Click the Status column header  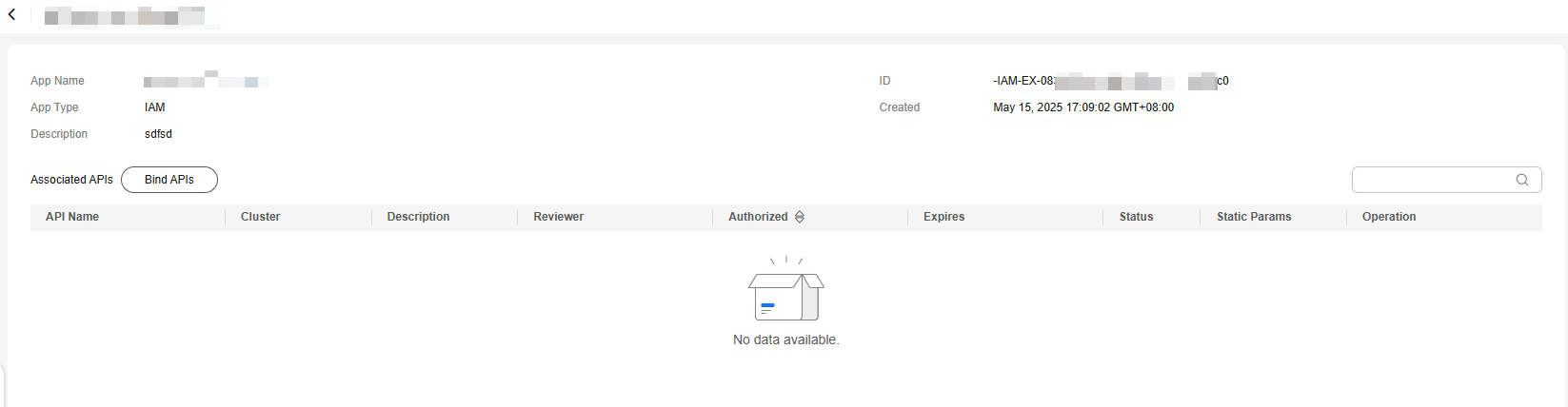click(x=1136, y=217)
